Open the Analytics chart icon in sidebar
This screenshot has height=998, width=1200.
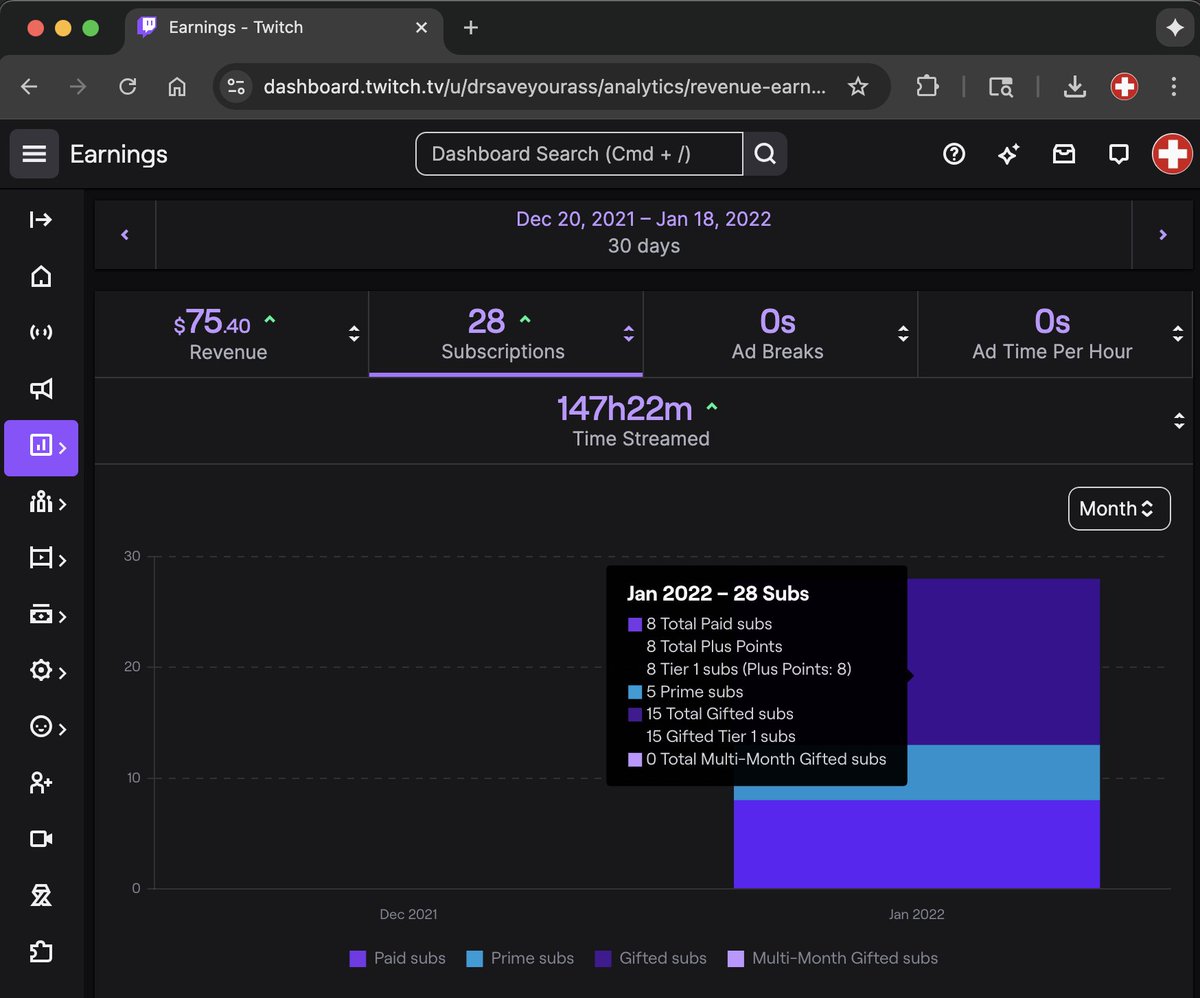tap(41, 447)
